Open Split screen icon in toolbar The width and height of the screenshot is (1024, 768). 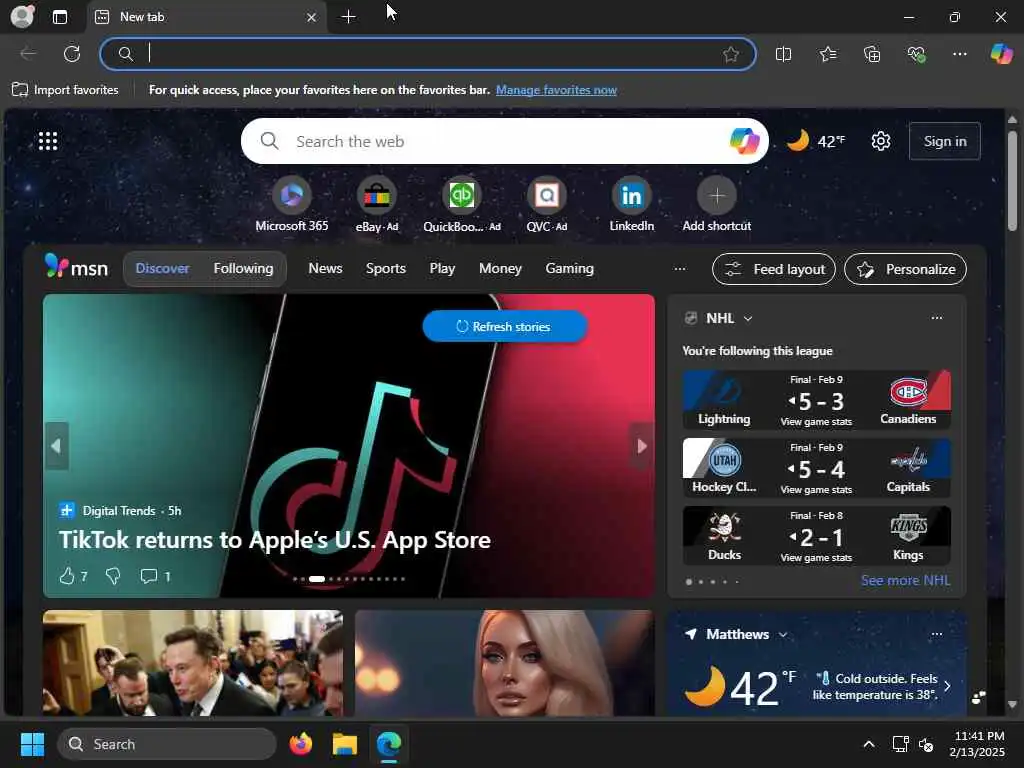pyautogui.click(x=783, y=54)
